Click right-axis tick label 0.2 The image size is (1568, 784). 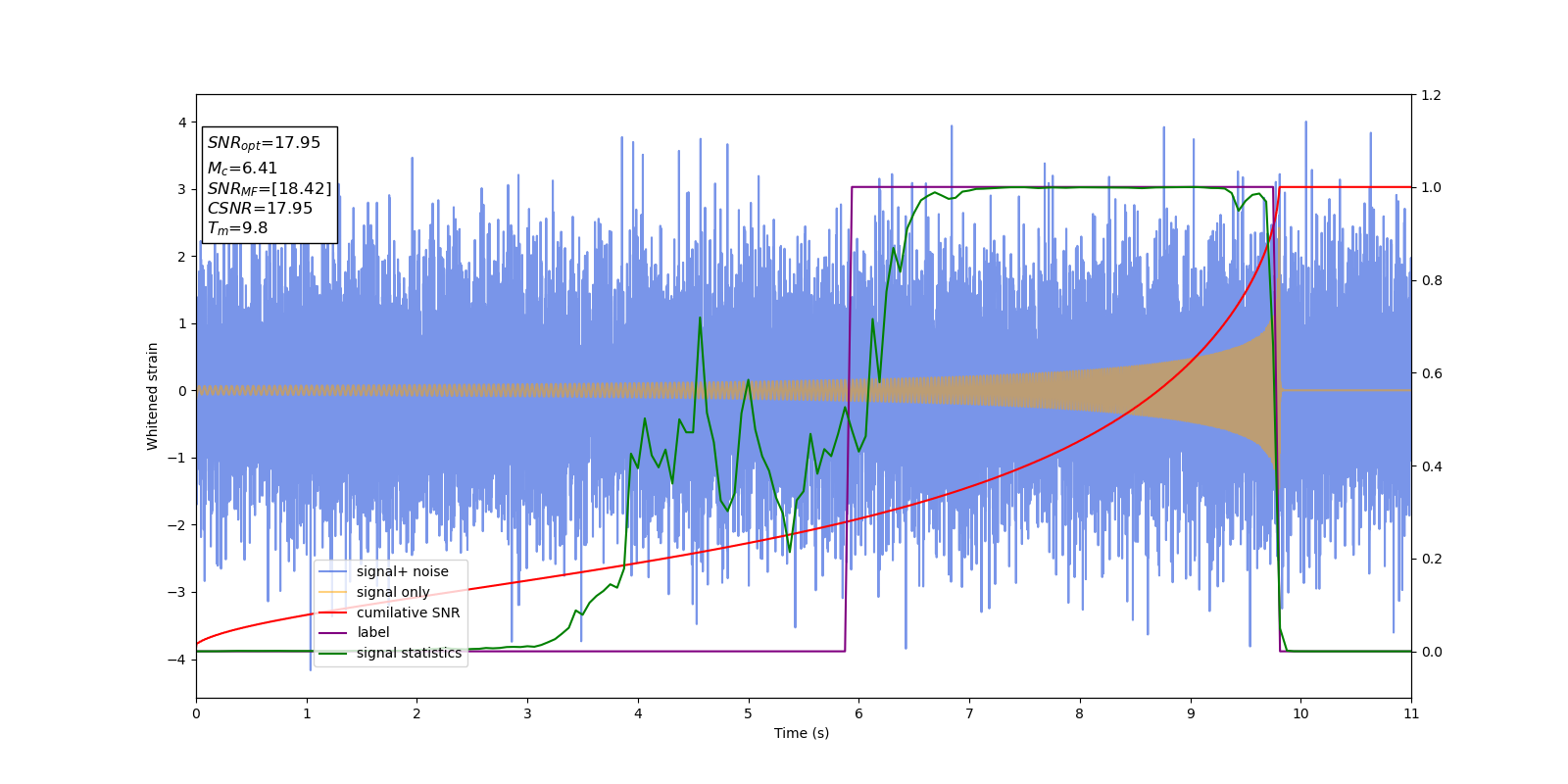[1431, 559]
